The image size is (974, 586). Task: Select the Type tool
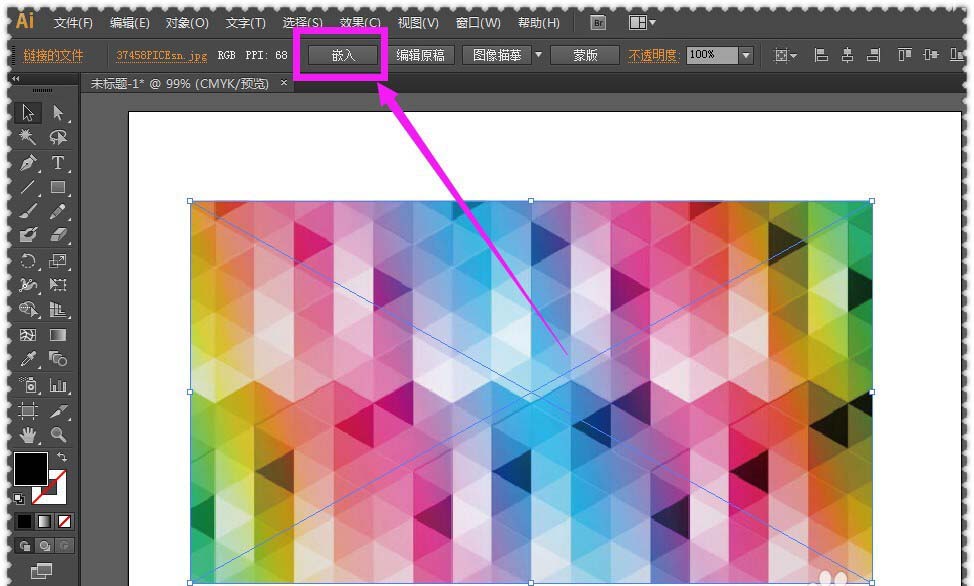[58, 162]
